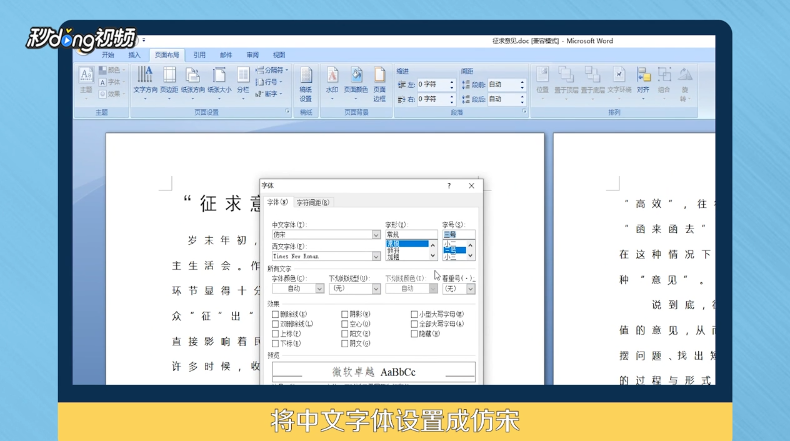The width and height of the screenshot is (790, 441).
Task: Open the theme 字体 fonts option
Action: [111, 82]
